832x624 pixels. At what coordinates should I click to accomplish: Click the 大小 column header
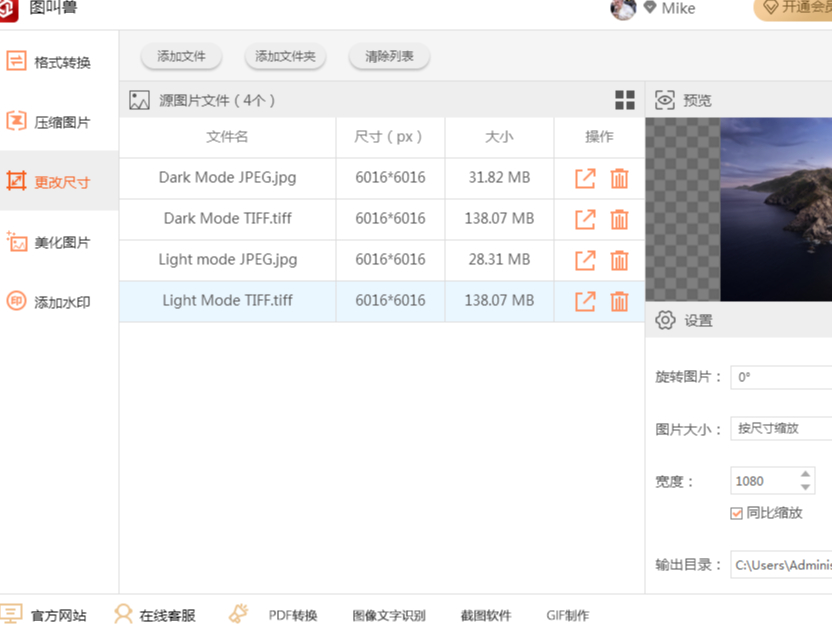(499, 137)
